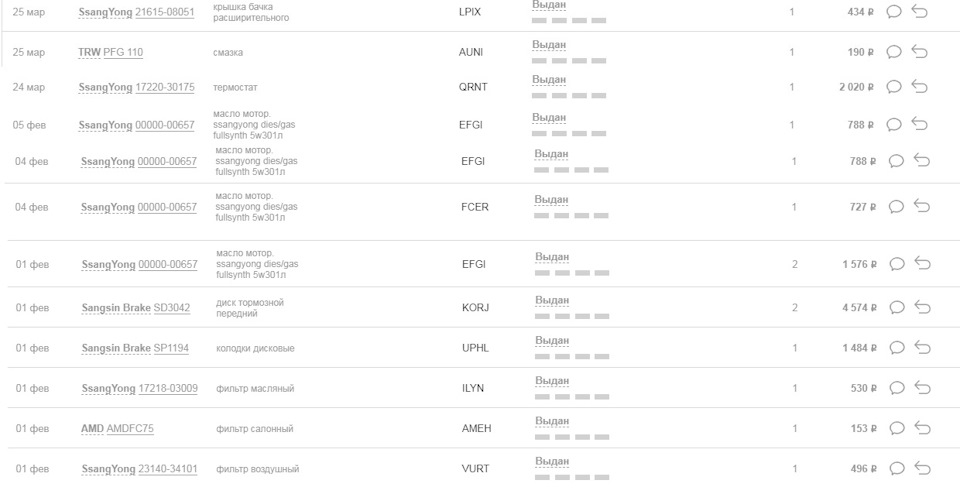Click Sangsin Brake brand in SD3042 row
Screen dimensions: 960x494
coord(116,308)
